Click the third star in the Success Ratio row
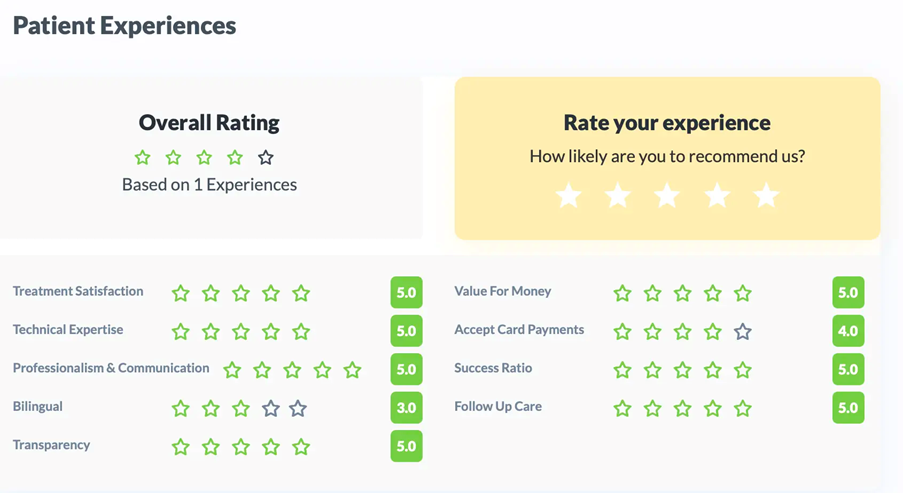Screen dimensions: 903x493 683,371
